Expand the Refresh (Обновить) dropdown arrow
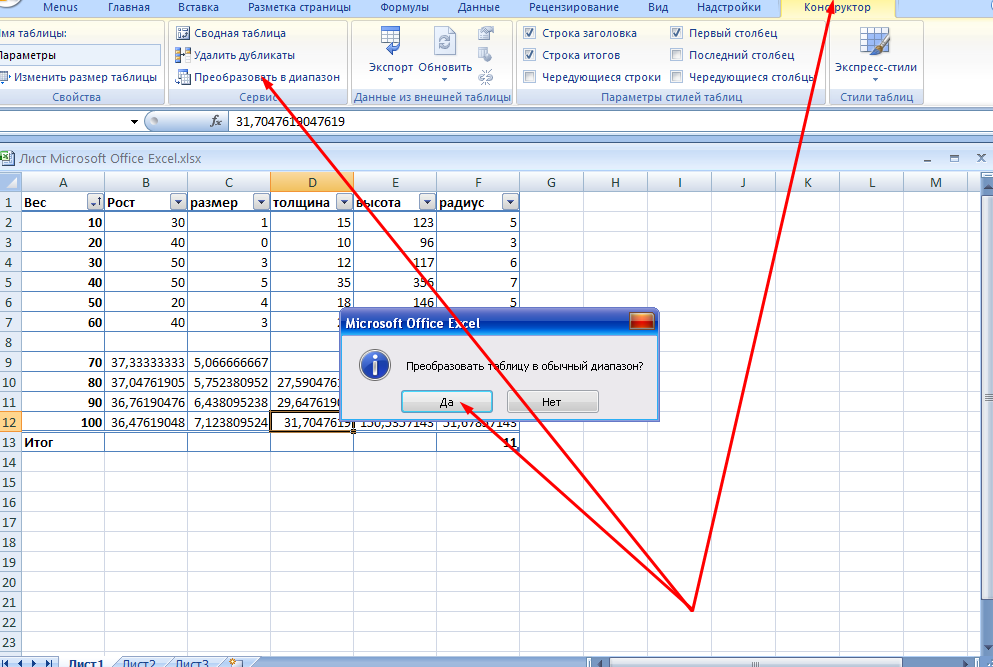 pyautogui.click(x=445, y=80)
